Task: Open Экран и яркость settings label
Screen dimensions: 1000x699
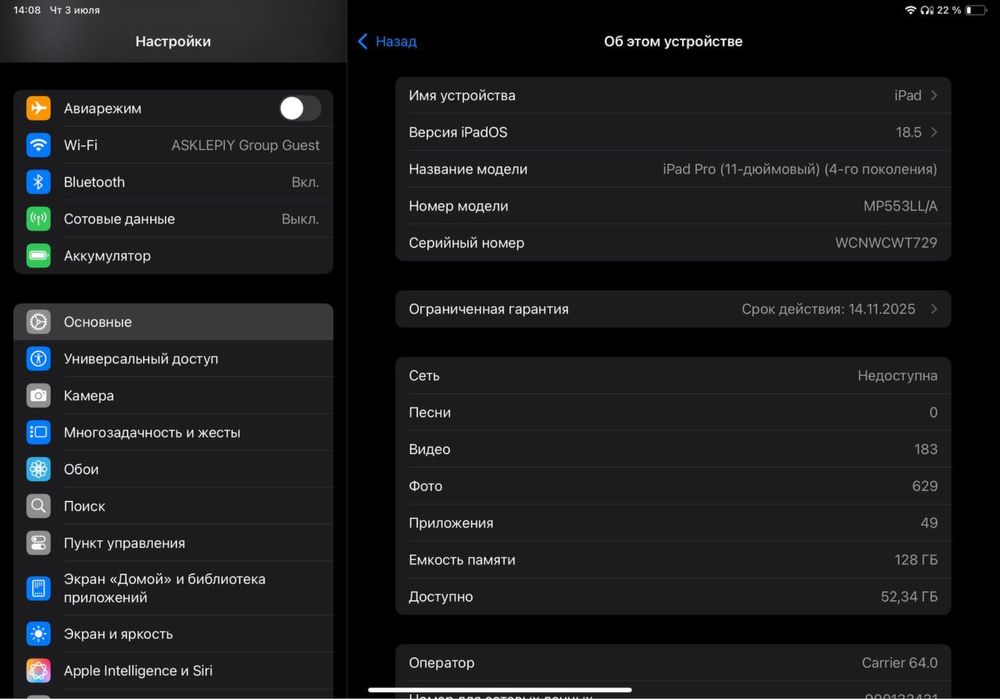Action: tap(118, 634)
